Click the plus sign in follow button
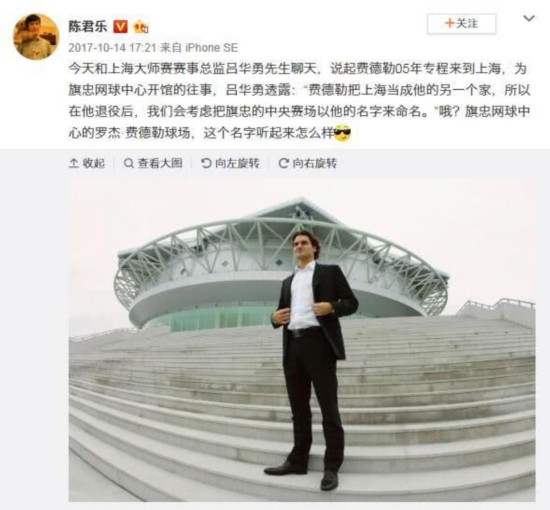 click(x=449, y=24)
